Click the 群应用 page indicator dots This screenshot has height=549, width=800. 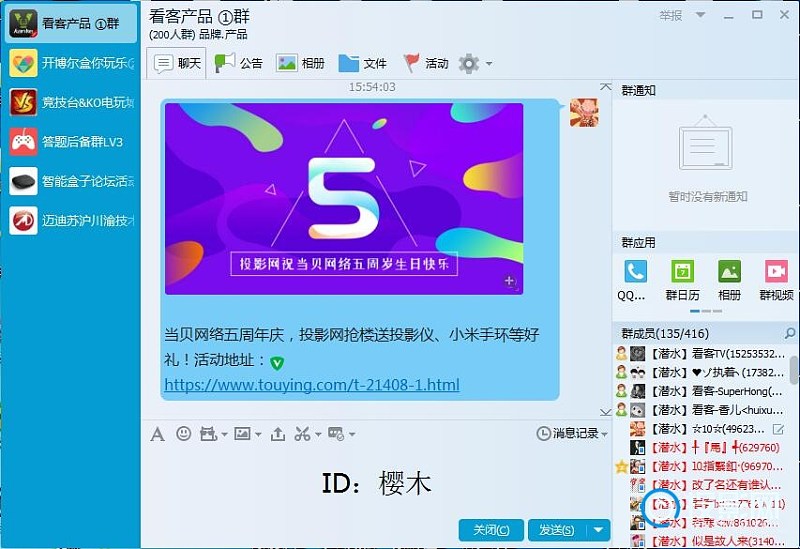point(706,311)
